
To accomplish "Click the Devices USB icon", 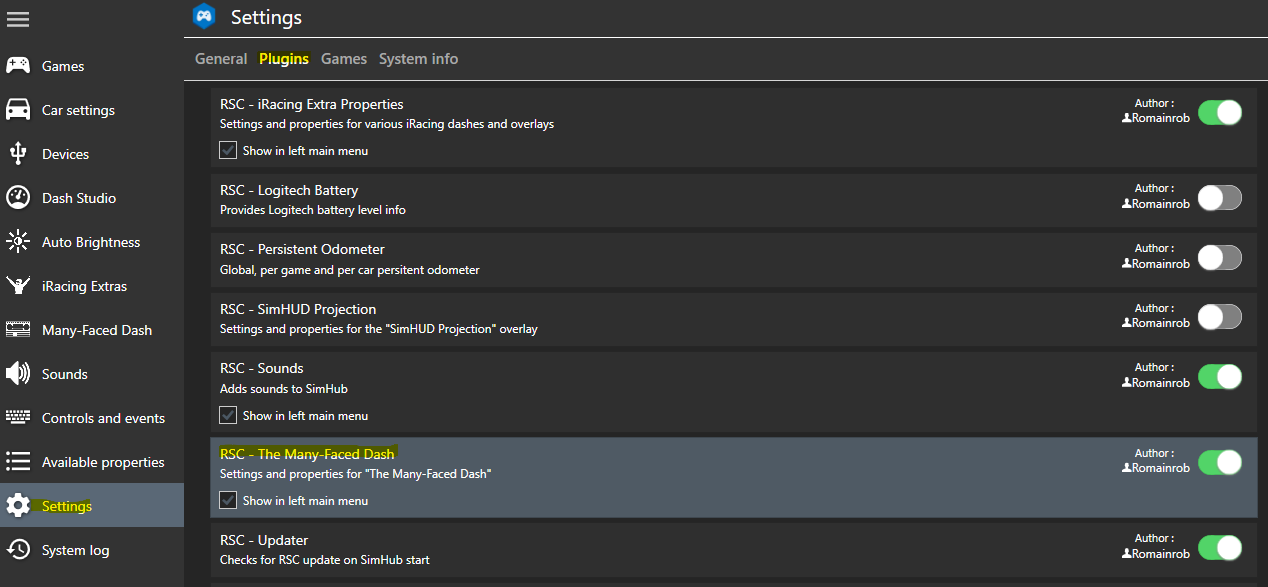I will [18, 154].
